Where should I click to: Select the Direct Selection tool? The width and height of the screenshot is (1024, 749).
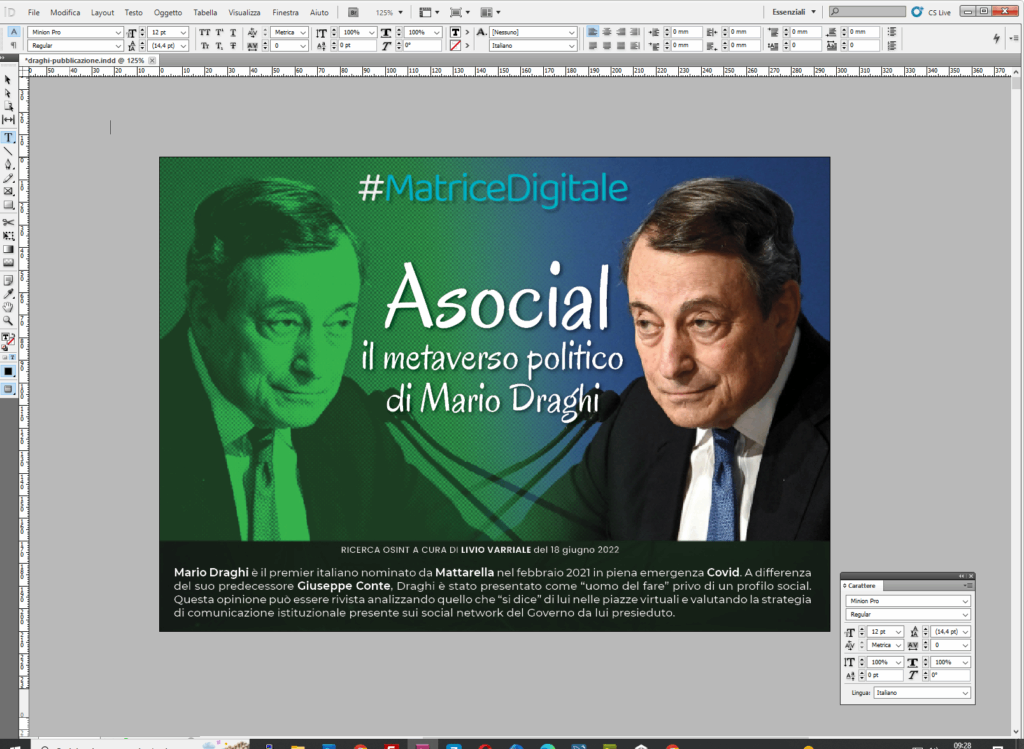8,93
